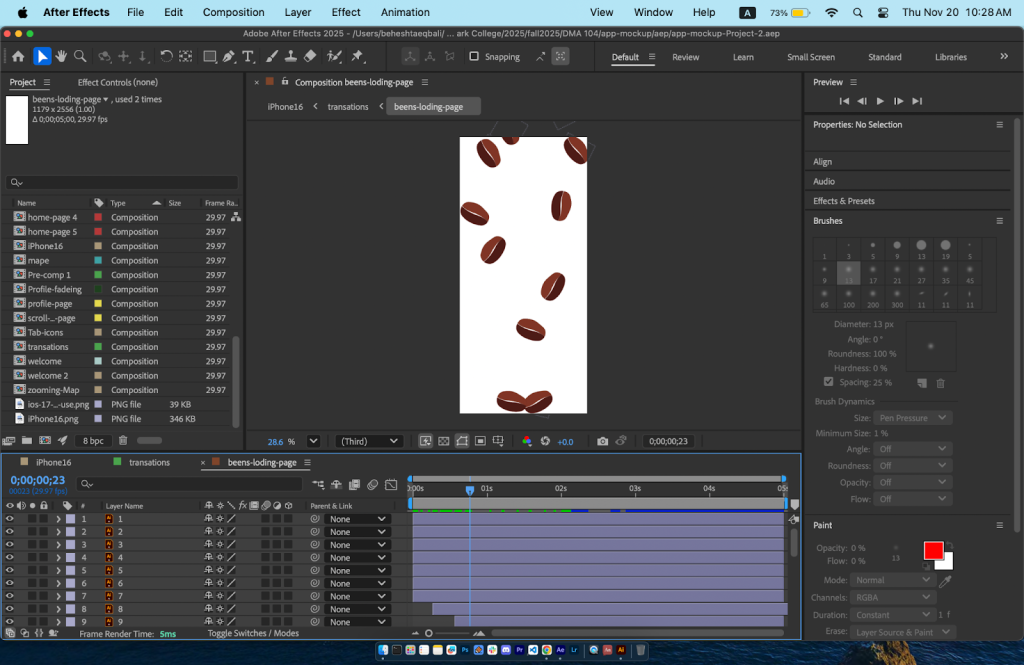Select the Clone Stamp tool
The width and height of the screenshot is (1024, 665).
click(290, 57)
